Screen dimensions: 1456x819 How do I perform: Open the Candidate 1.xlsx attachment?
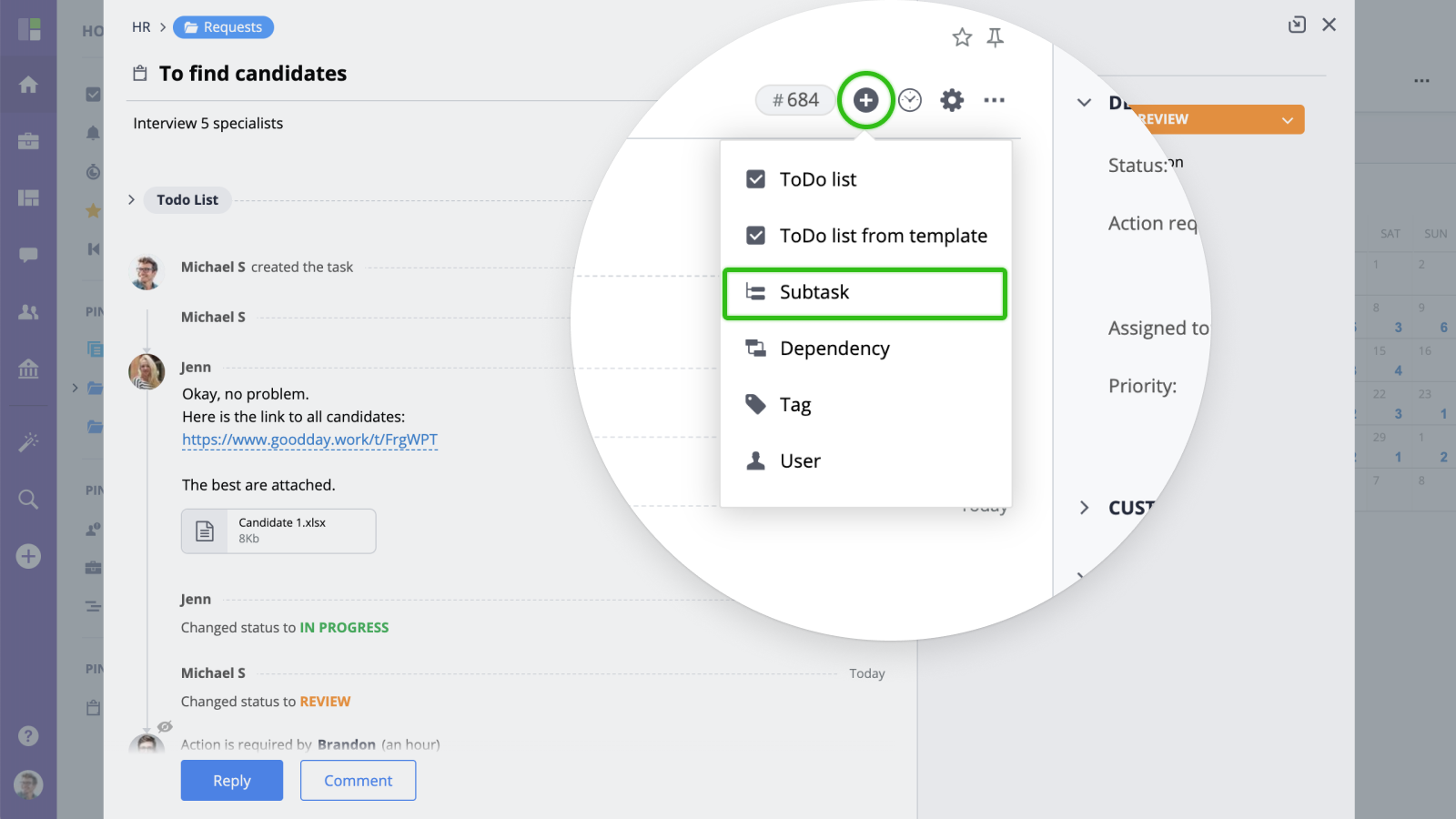(x=278, y=531)
